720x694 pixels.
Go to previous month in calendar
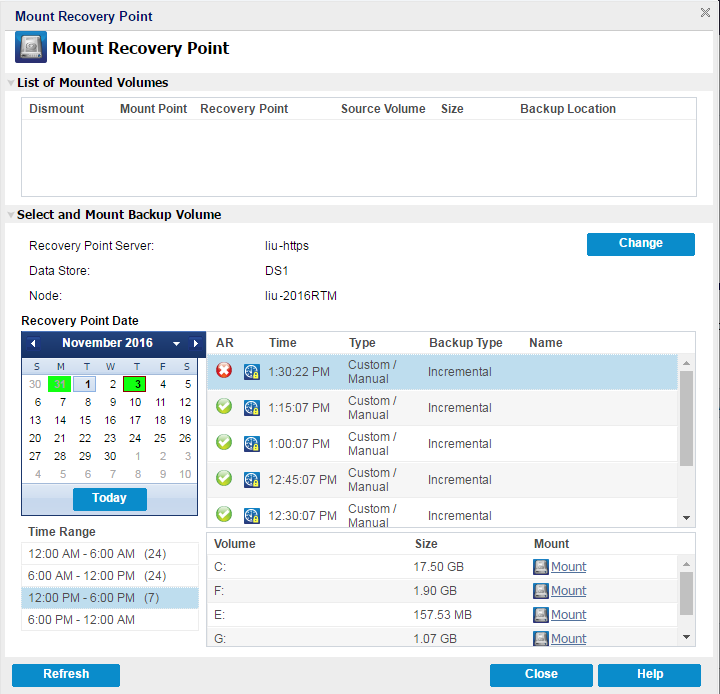click(33, 344)
